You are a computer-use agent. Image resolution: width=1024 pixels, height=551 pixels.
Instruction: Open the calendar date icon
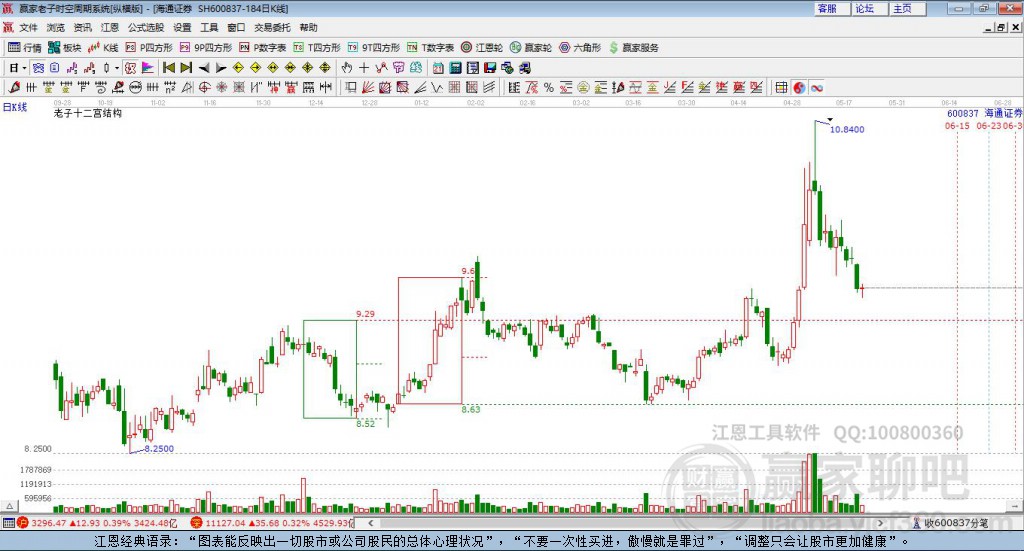[438, 68]
